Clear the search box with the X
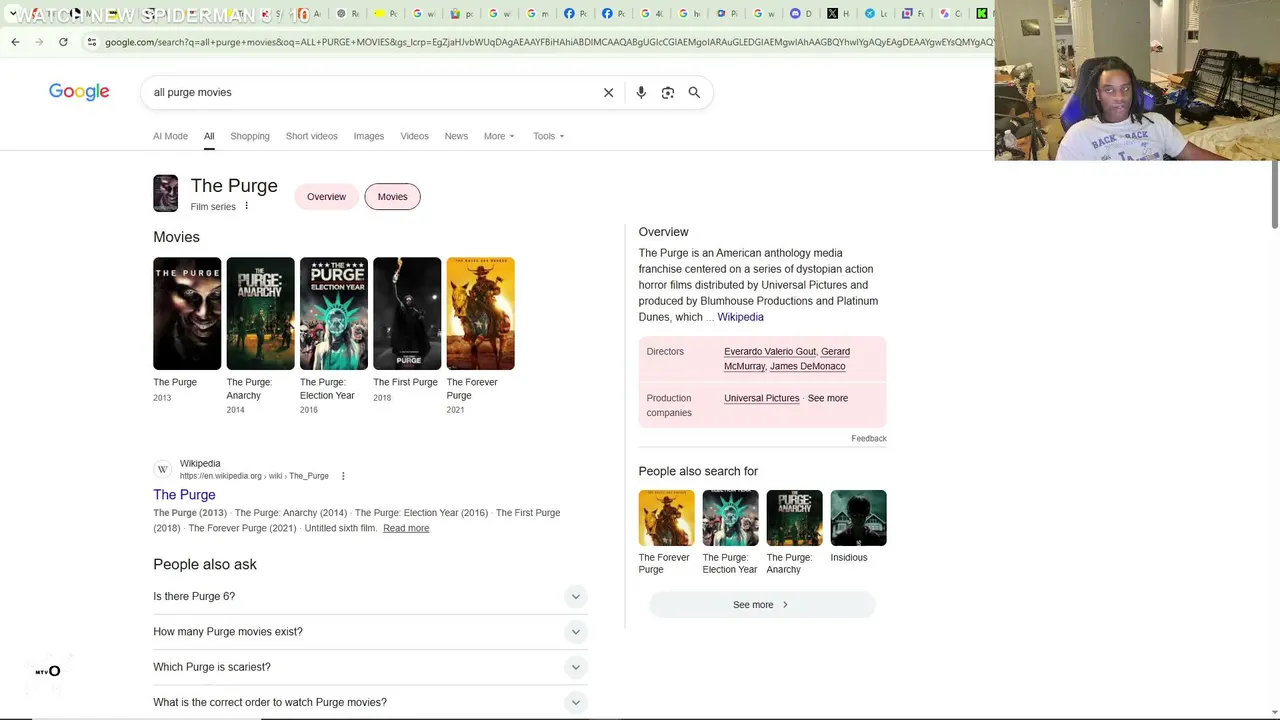Viewport: 1280px width, 720px height. 608,92
